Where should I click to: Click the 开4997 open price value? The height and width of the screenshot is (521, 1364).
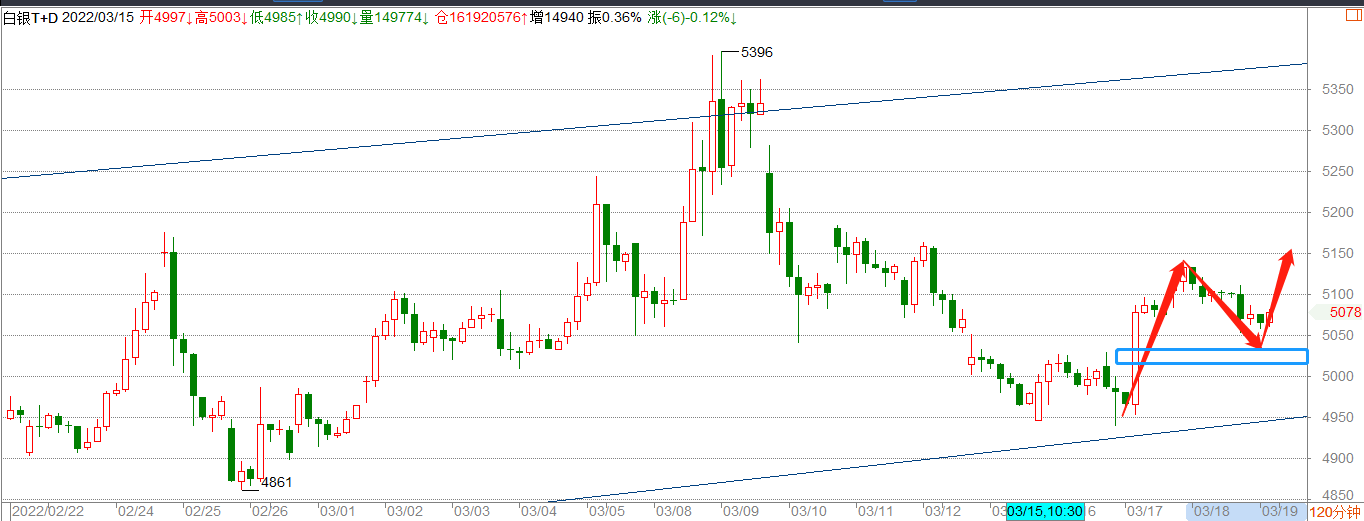click(164, 19)
